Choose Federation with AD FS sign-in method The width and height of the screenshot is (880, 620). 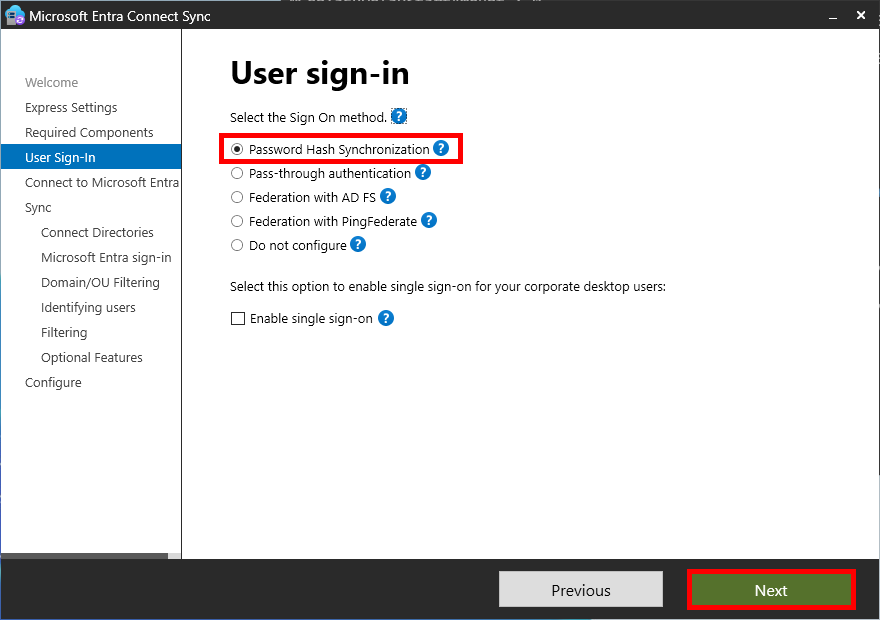point(236,196)
